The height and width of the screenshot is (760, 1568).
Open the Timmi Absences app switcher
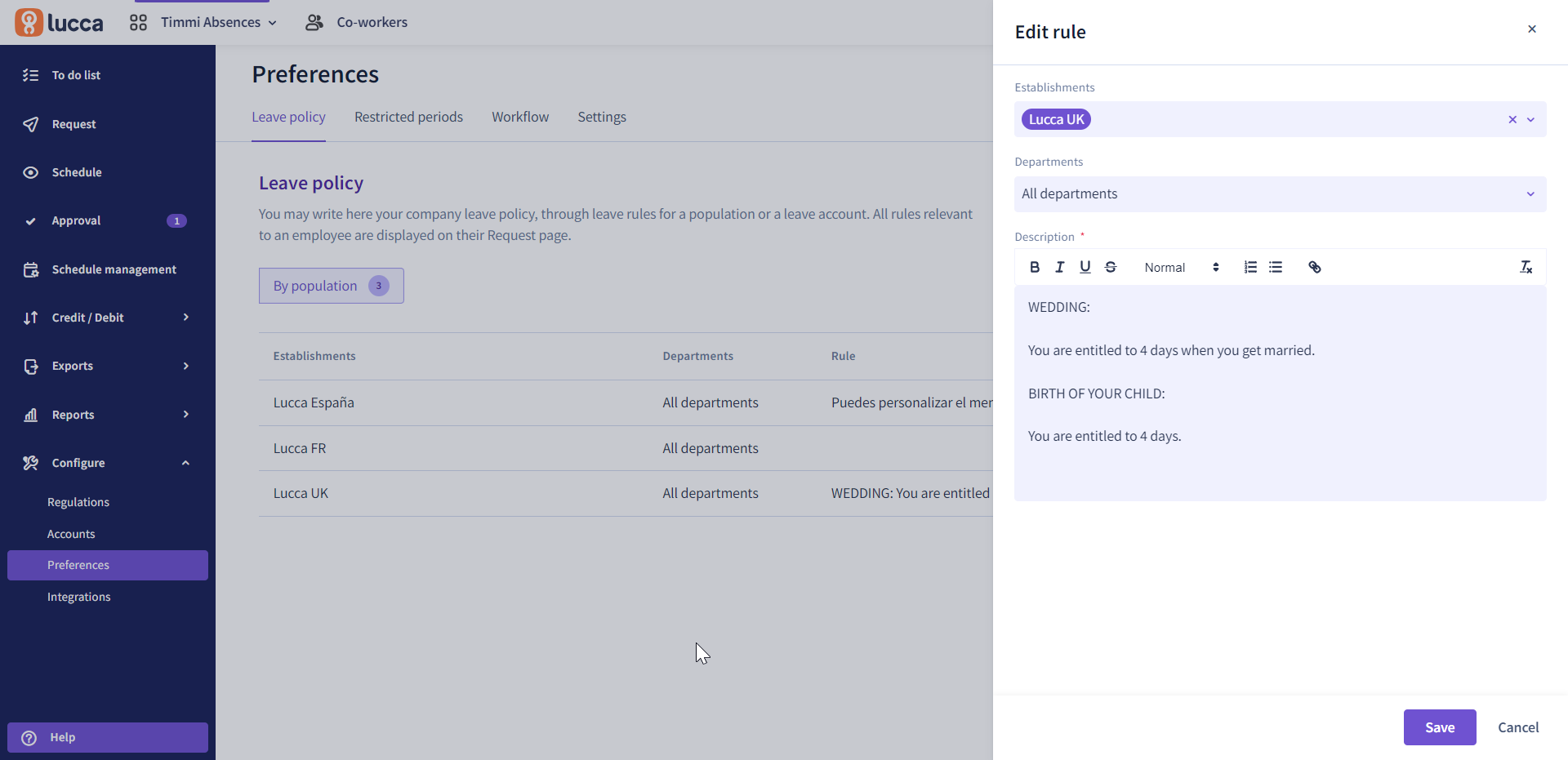click(x=219, y=22)
